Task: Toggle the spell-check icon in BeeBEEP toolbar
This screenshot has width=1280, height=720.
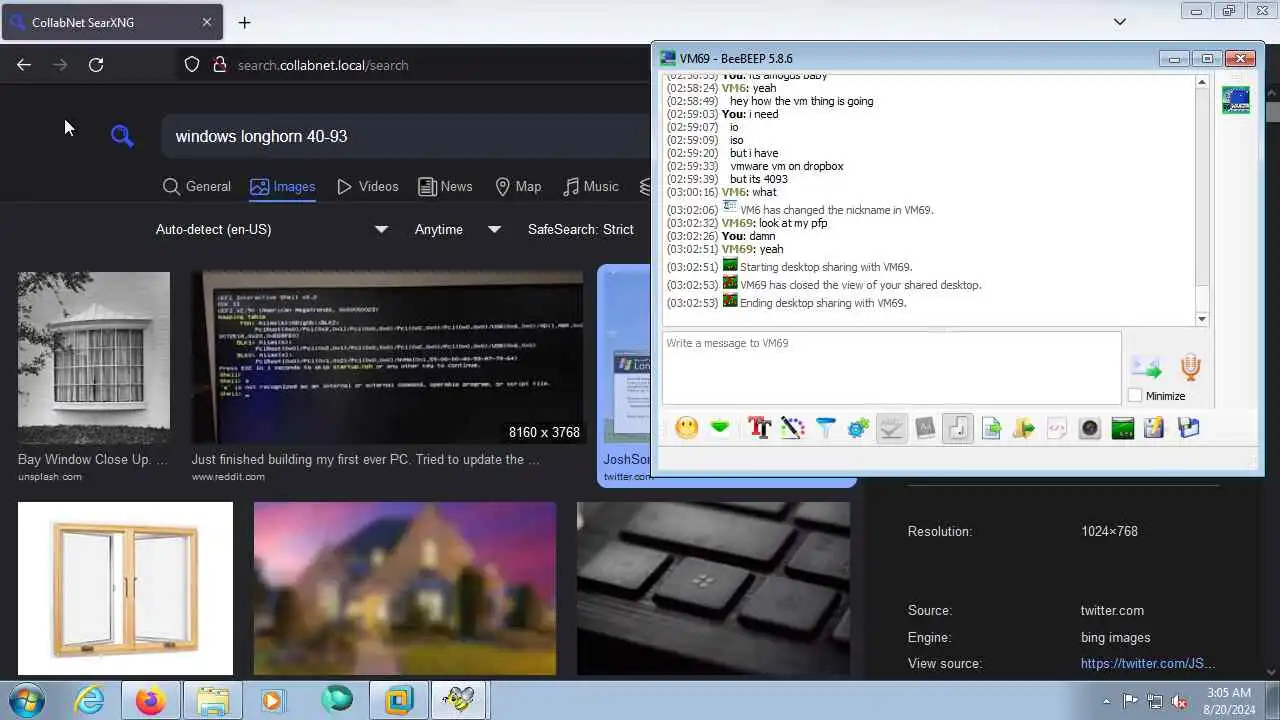Action: [891, 428]
